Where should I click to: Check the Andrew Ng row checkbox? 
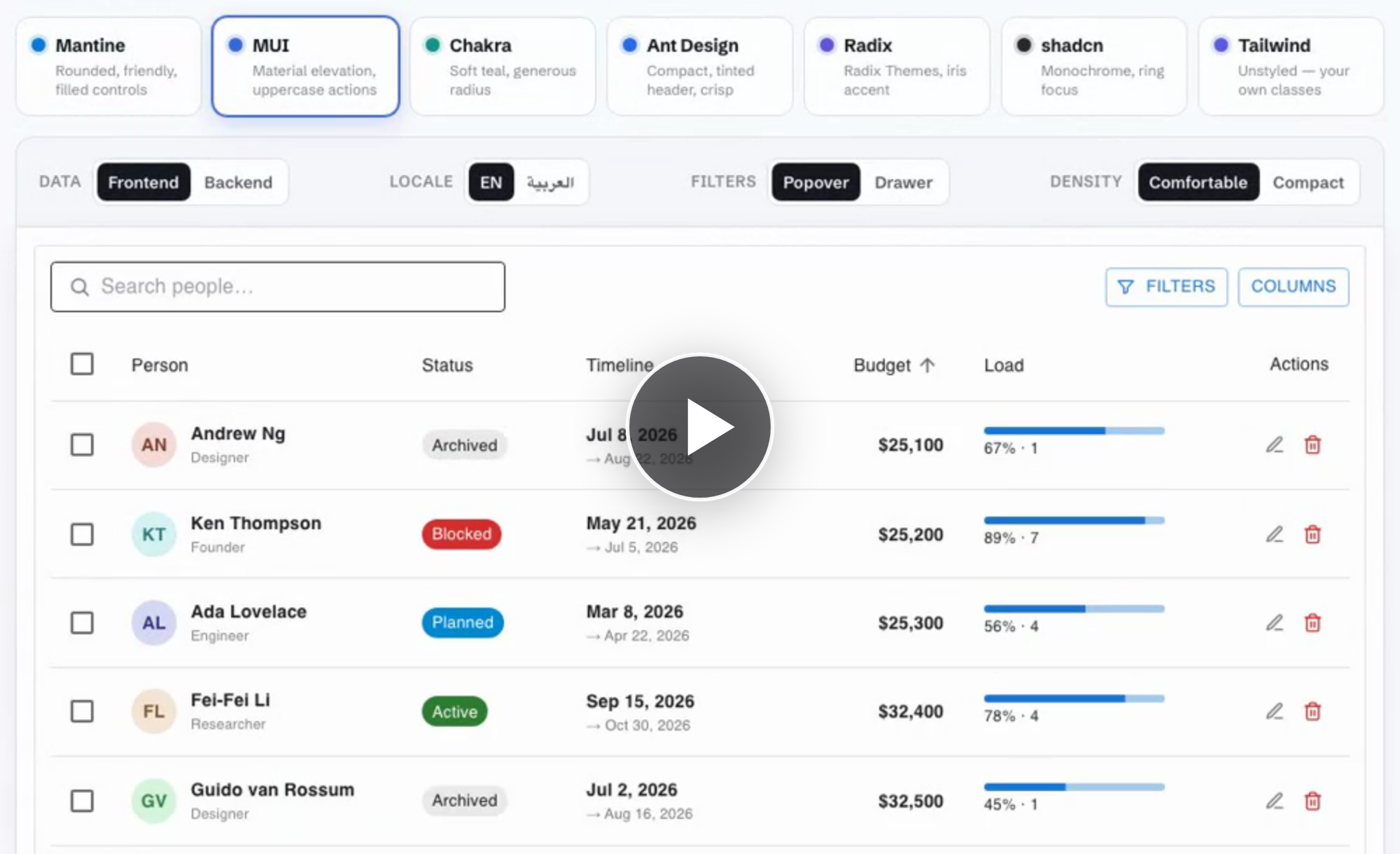pyautogui.click(x=82, y=444)
